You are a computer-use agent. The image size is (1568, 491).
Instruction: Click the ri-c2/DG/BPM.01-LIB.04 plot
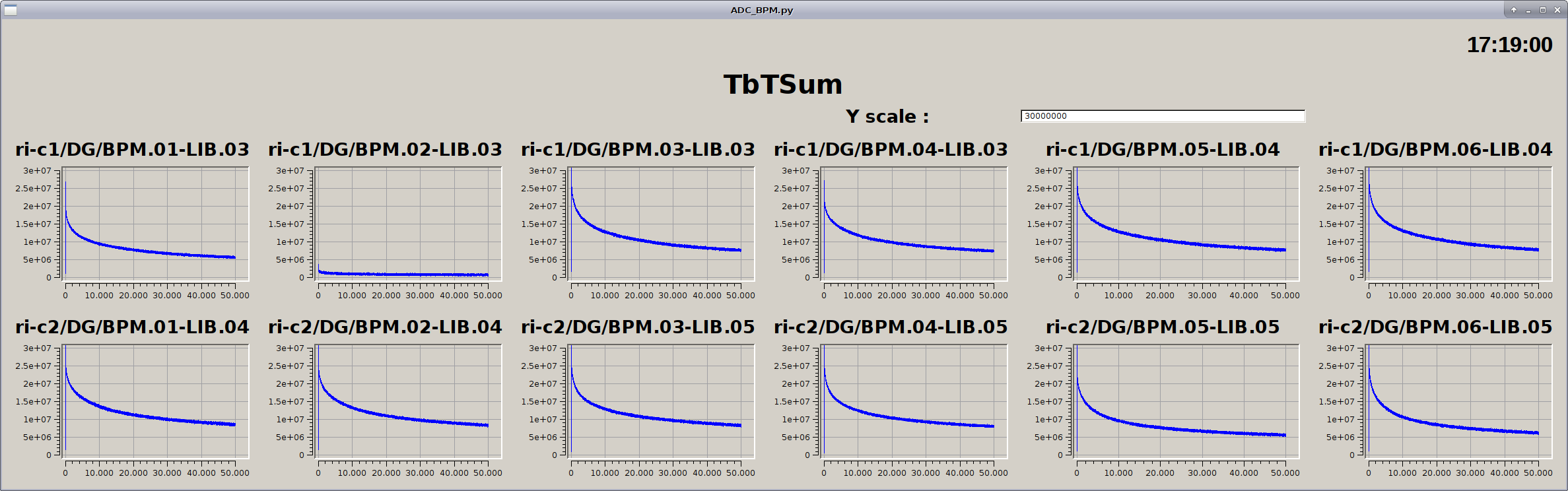[156, 401]
